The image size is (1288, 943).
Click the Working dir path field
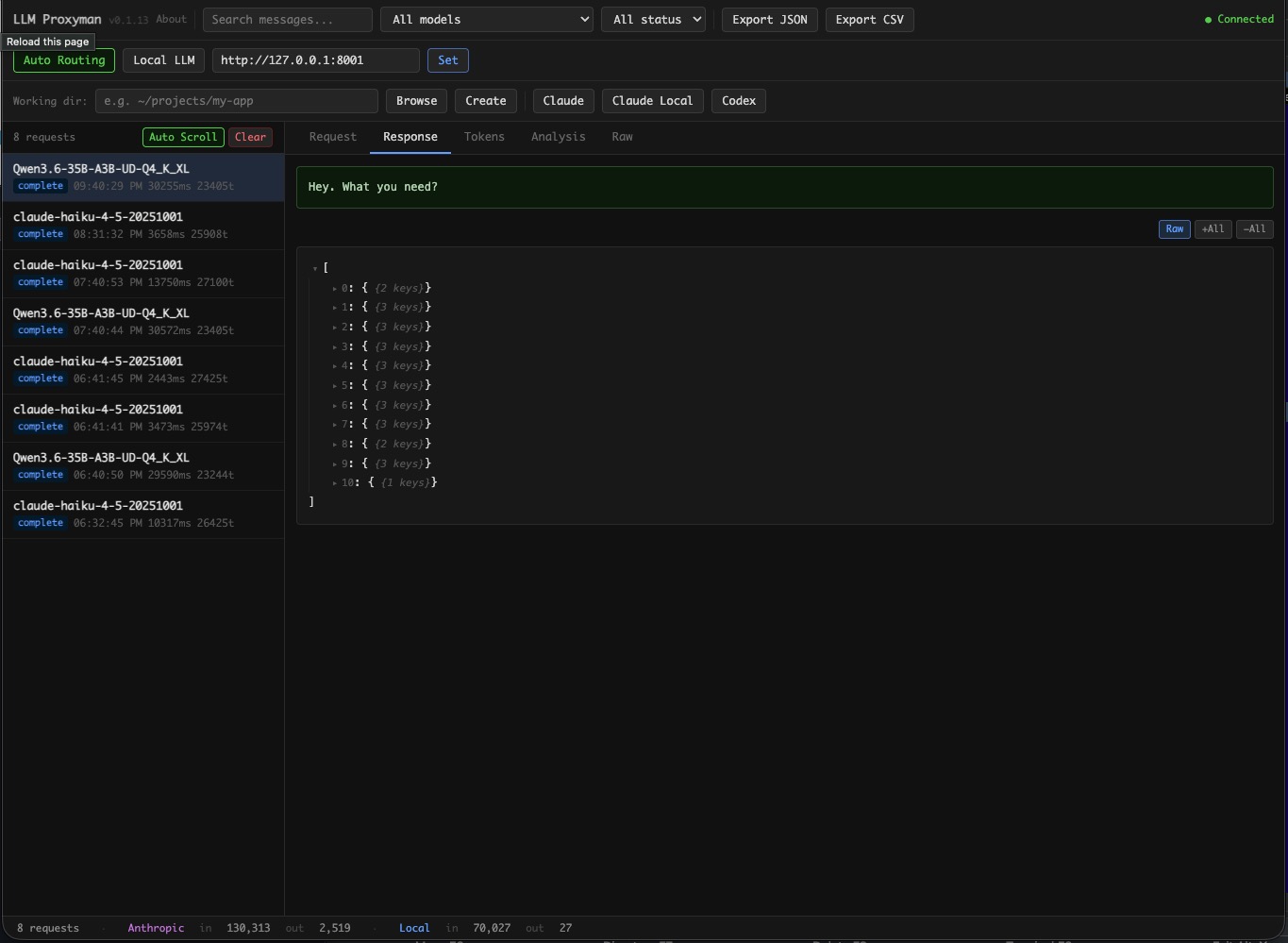pos(237,101)
